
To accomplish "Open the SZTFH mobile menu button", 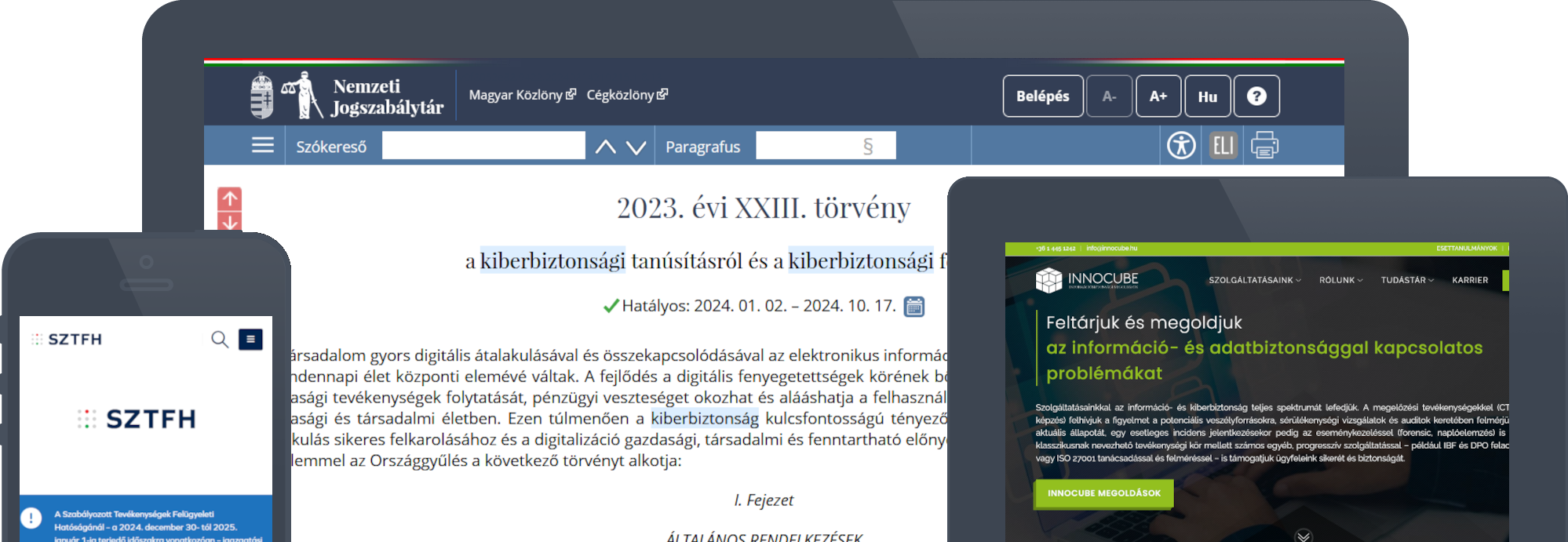I will coord(250,340).
